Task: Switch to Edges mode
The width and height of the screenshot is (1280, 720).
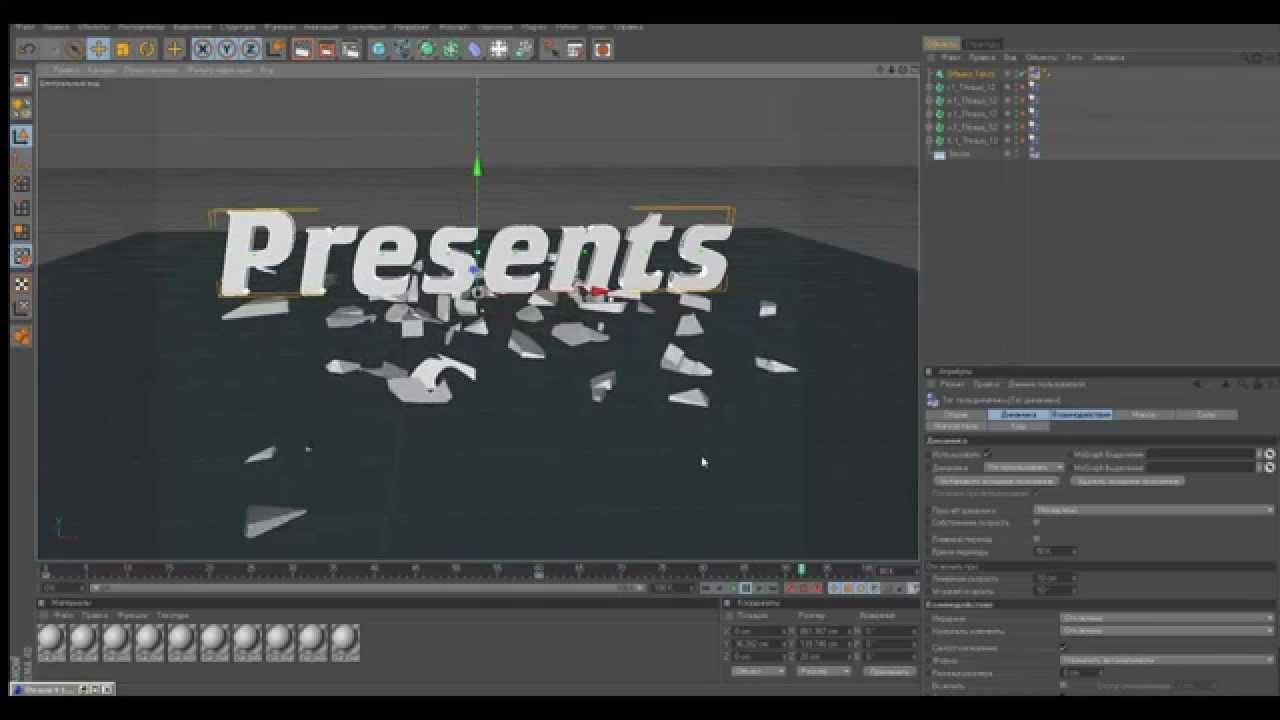Action: click(x=21, y=208)
